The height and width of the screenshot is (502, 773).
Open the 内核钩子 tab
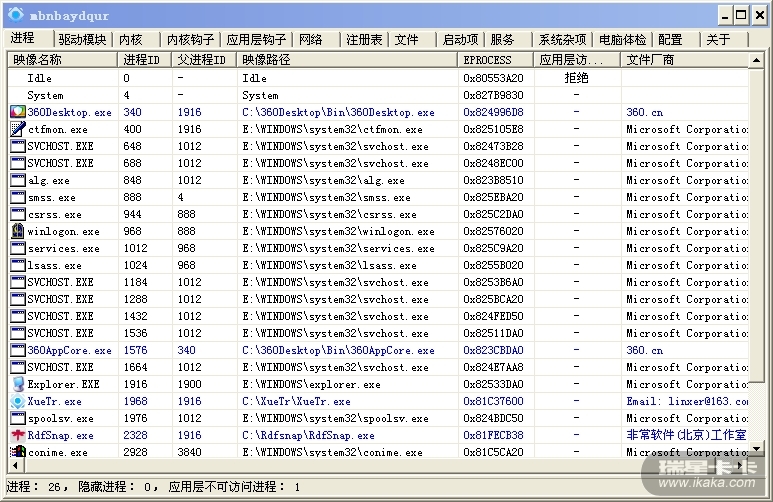190,39
